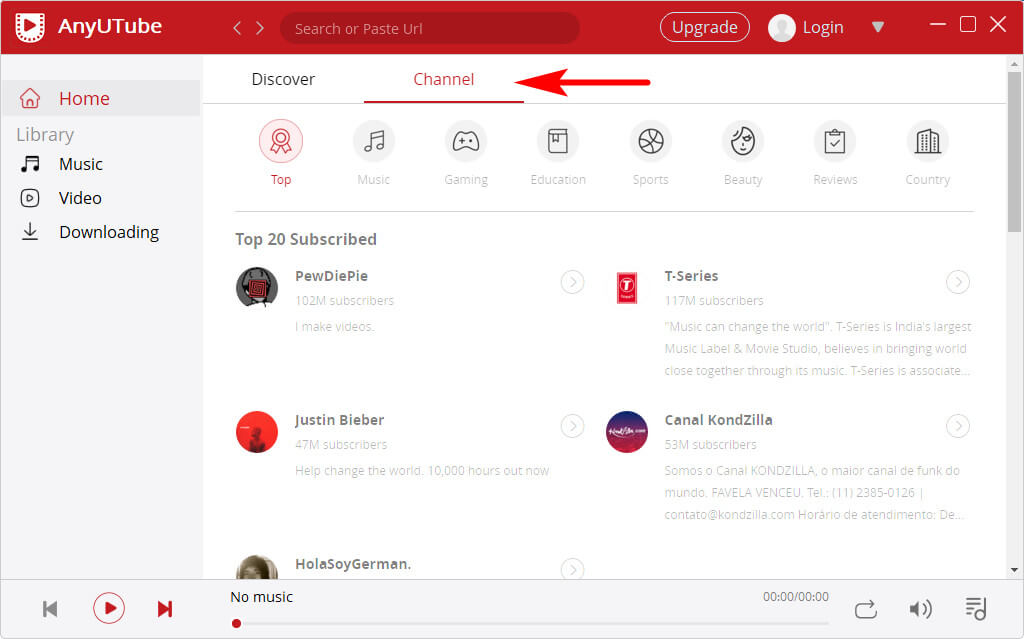Minimize the AnyUTube window
The height and width of the screenshot is (639, 1024).
(938, 24)
